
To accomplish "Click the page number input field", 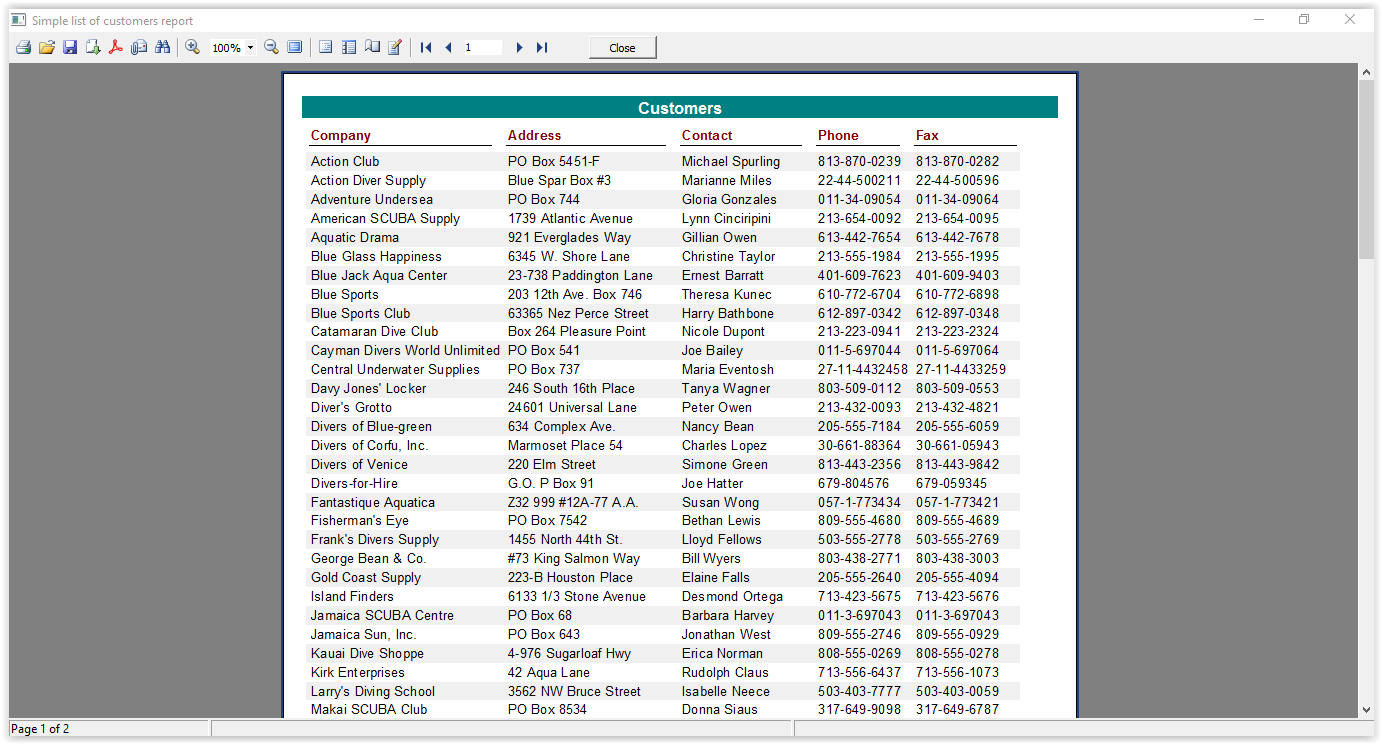I will point(481,48).
